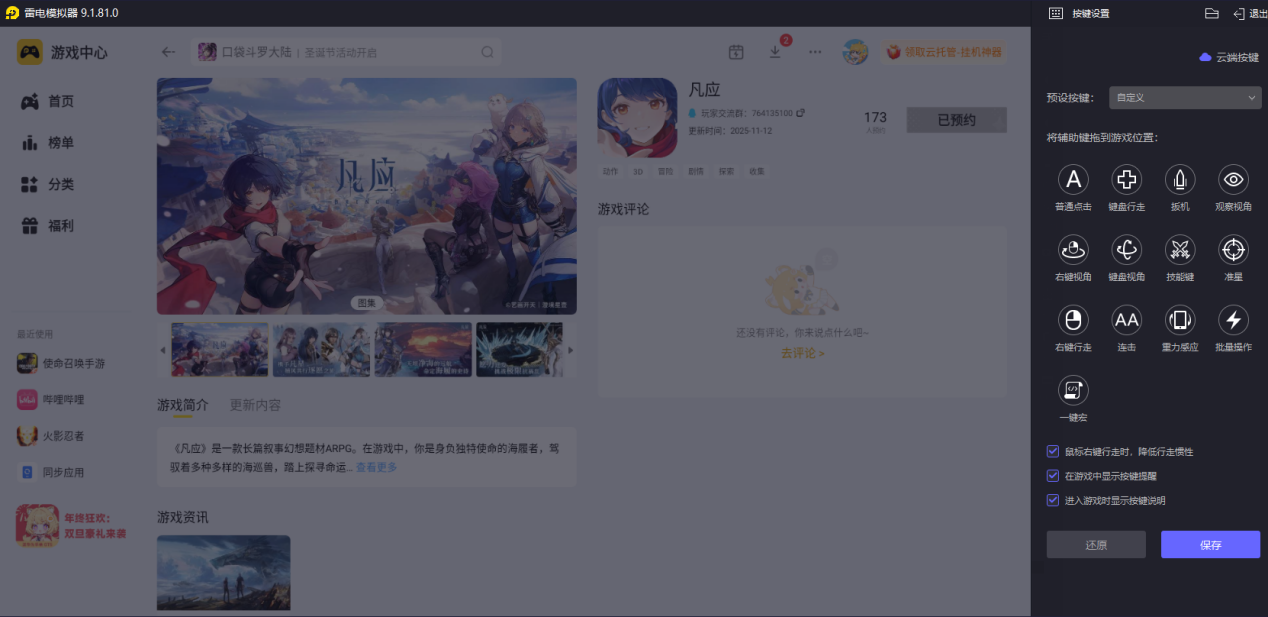The image size is (1268, 617).
Task: Select the 键盘视角 icon
Action: pos(1127,250)
